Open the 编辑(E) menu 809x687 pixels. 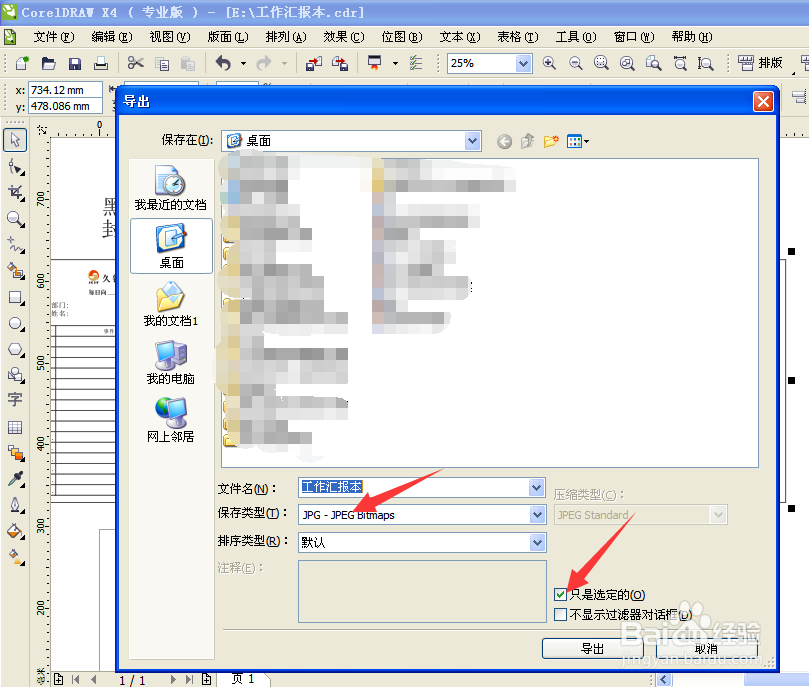pyautogui.click(x=112, y=37)
